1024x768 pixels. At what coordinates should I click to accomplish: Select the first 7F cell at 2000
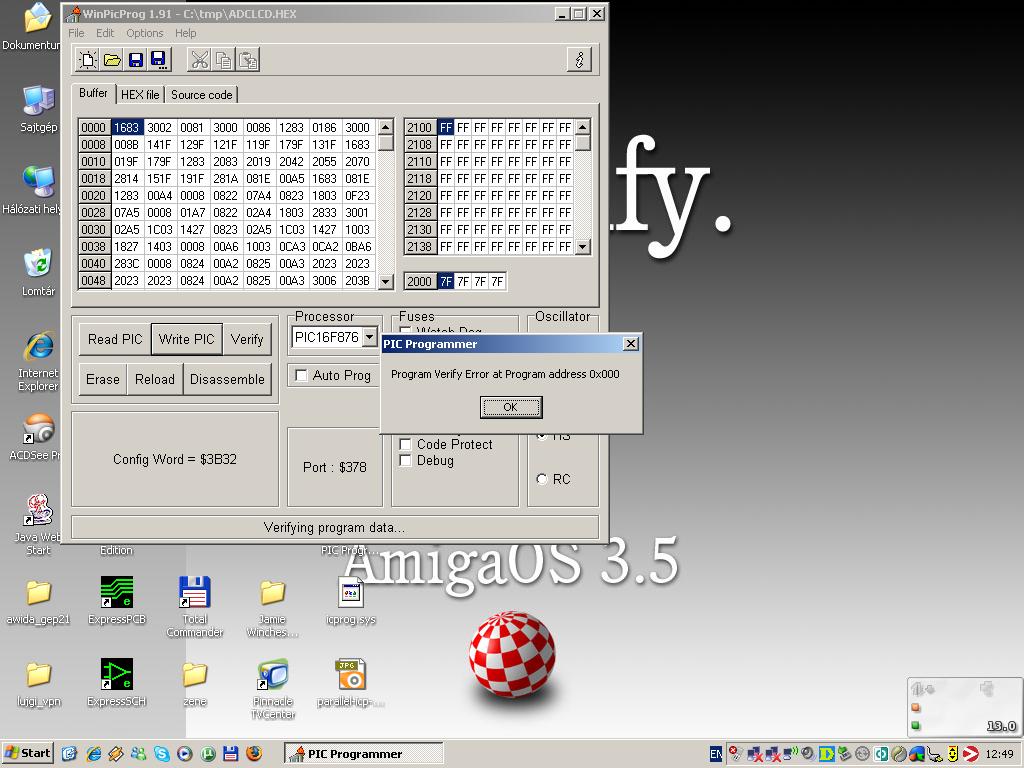pos(445,281)
